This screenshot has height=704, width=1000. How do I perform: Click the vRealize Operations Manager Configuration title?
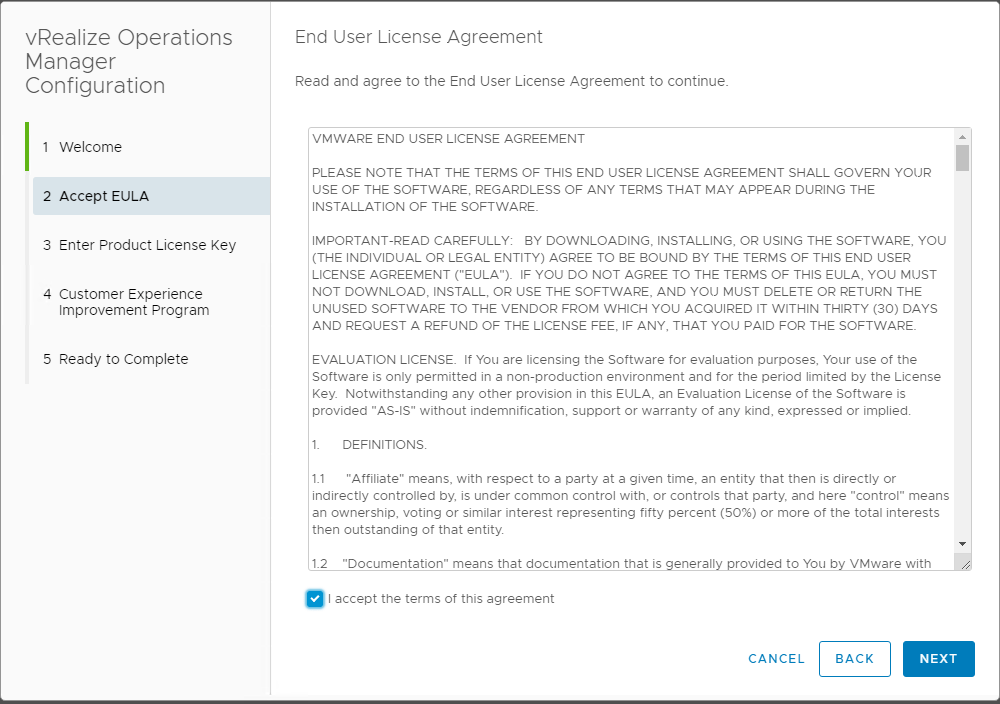pos(129,62)
